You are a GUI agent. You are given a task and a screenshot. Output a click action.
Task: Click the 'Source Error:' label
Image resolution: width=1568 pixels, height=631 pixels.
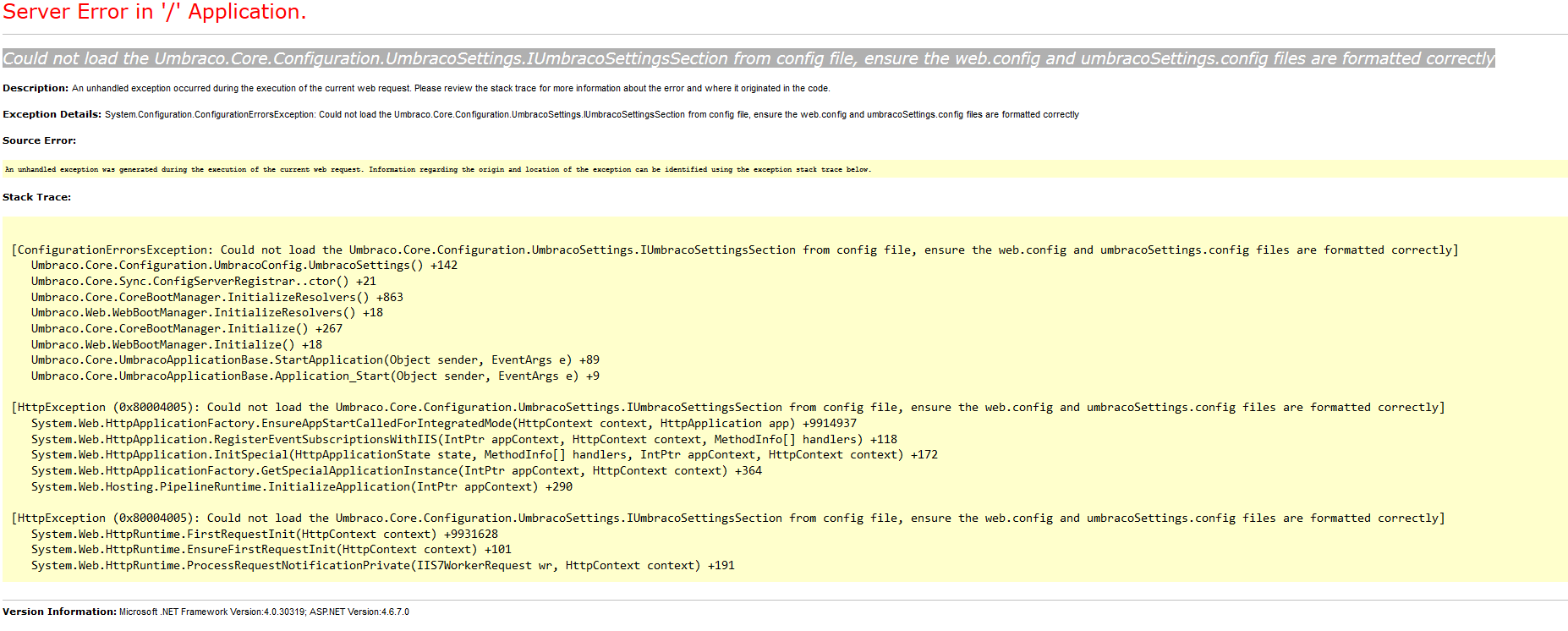click(x=39, y=140)
